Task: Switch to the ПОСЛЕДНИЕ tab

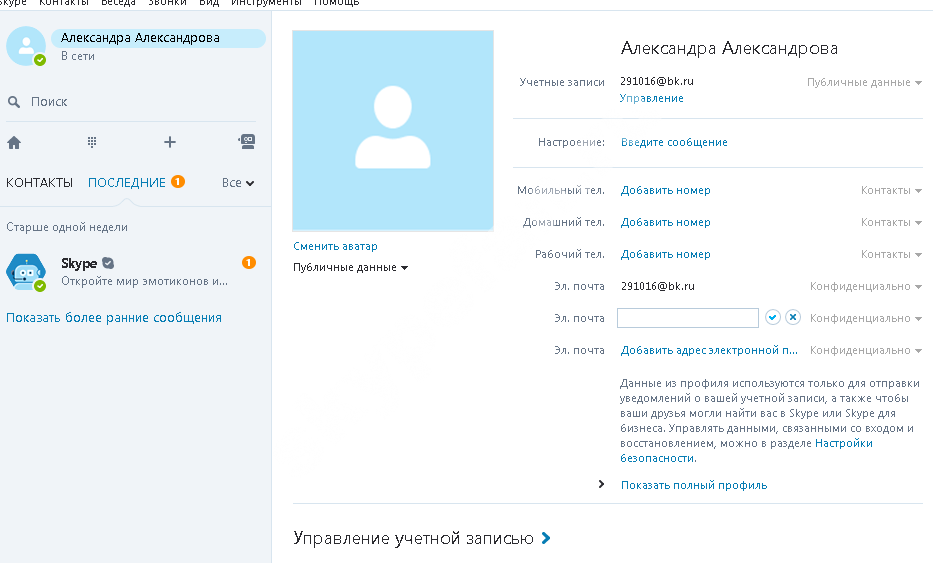Action: (x=127, y=183)
